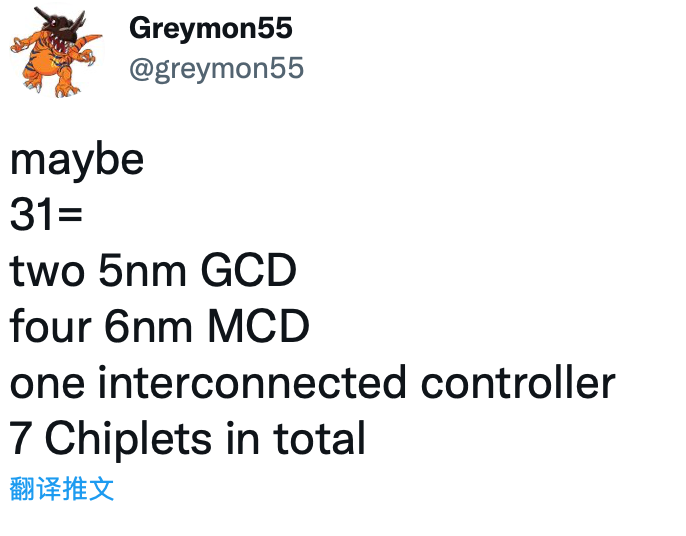Open the @greymon55 handle link
The image size is (686, 536).
click(x=217, y=69)
